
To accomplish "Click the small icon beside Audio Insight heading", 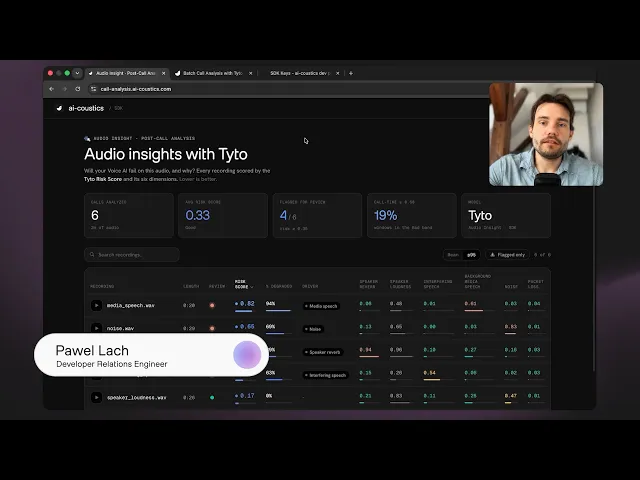I will tap(87, 139).
